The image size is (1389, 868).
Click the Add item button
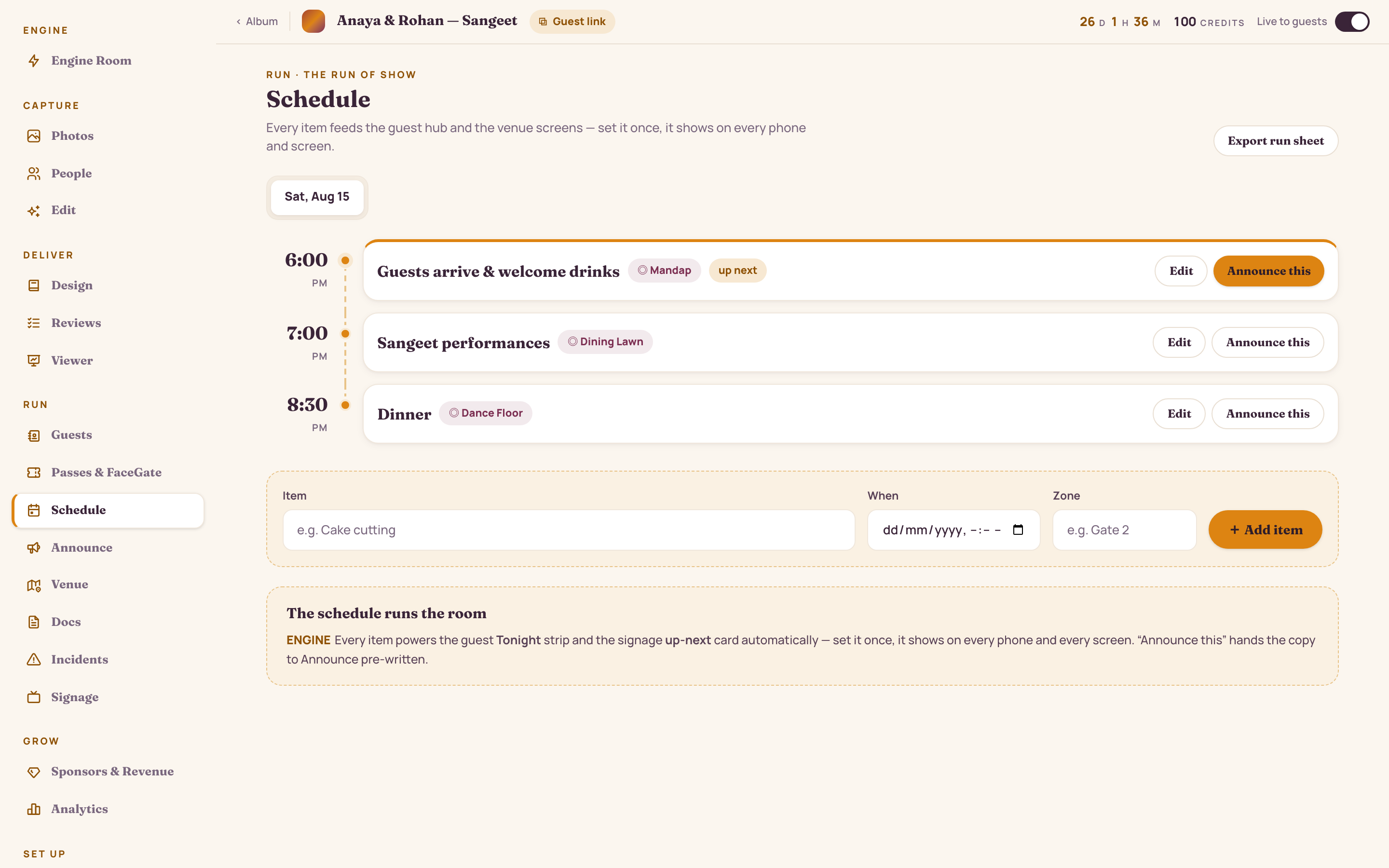tap(1265, 530)
